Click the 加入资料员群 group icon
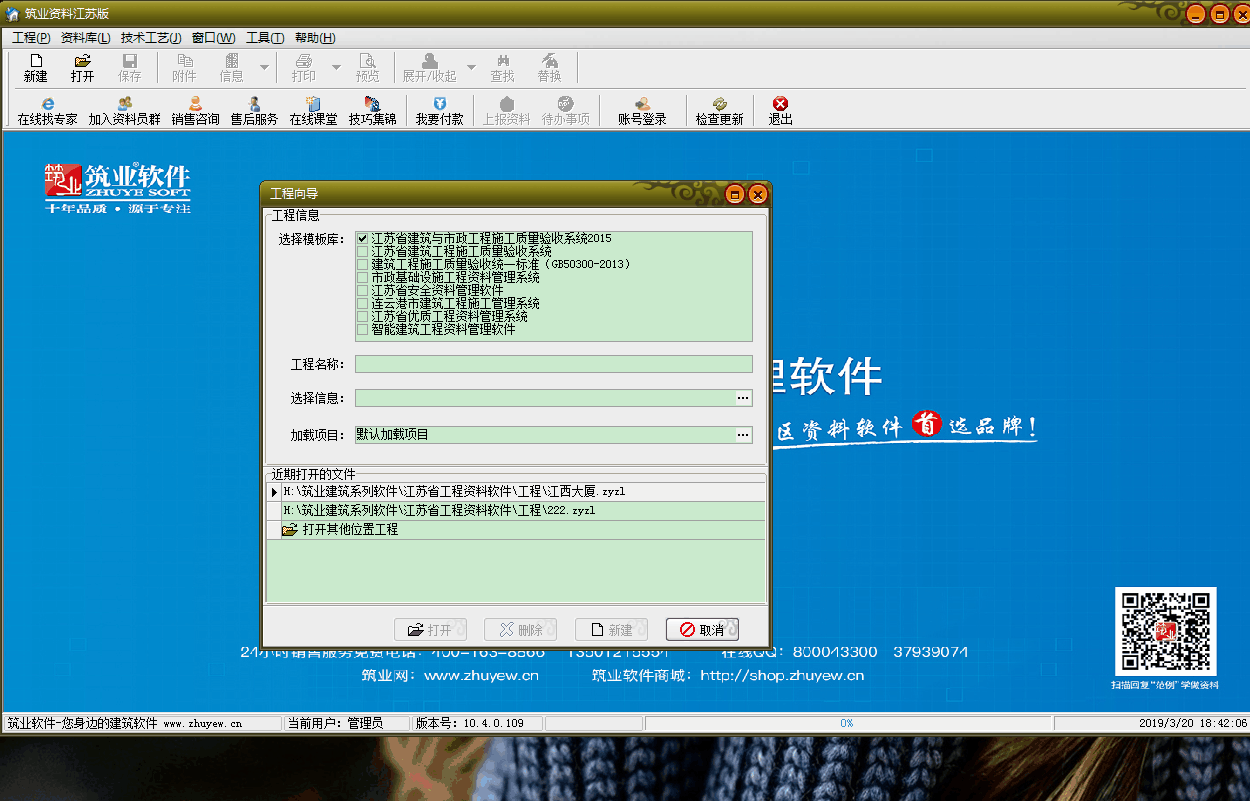Viewport: 1250px width, 801px height. tap(124, 110)
